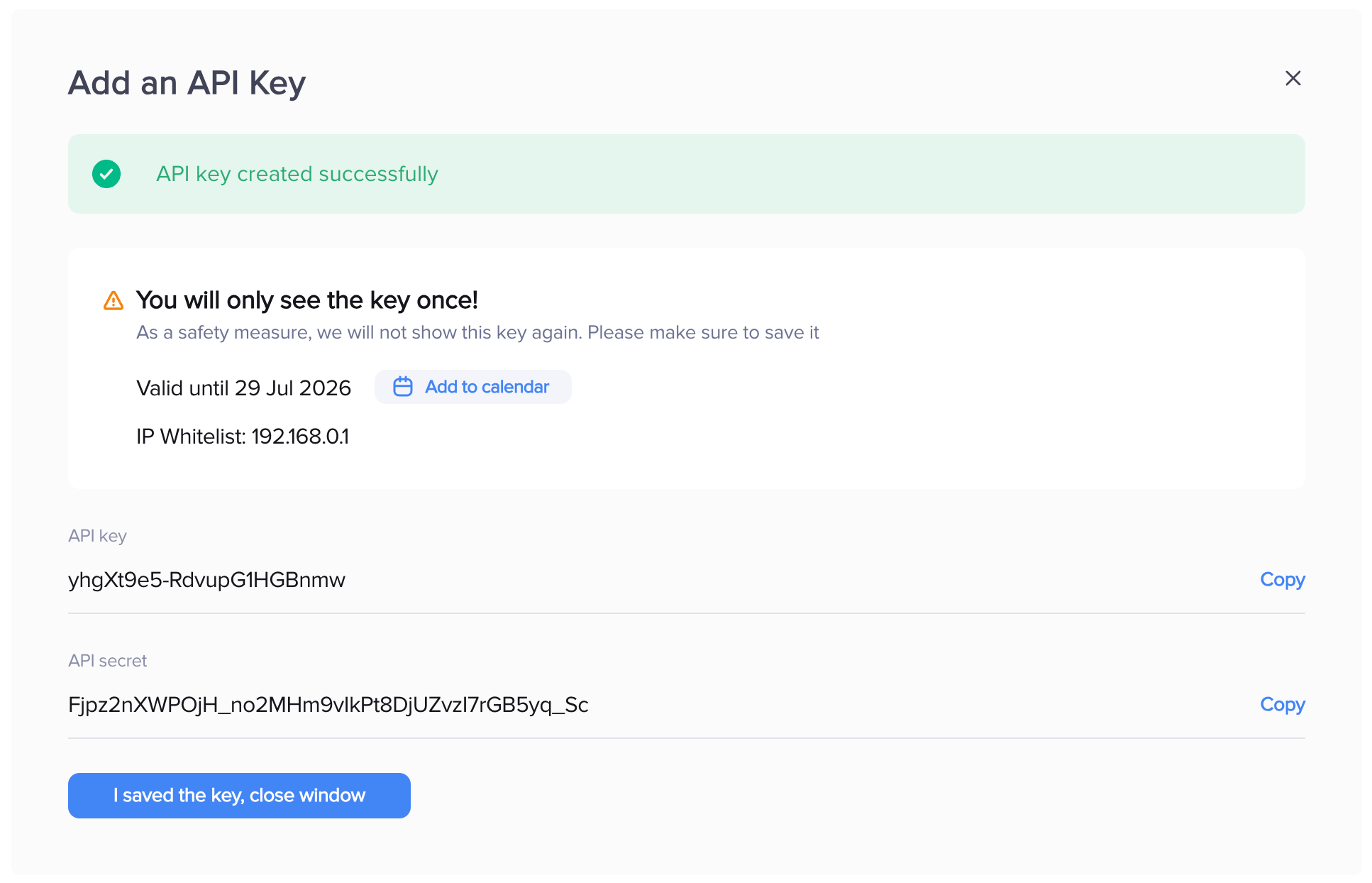Click the API key created successfully message
This screenshot has width=1372, height=883.
[x=297, y=174]
